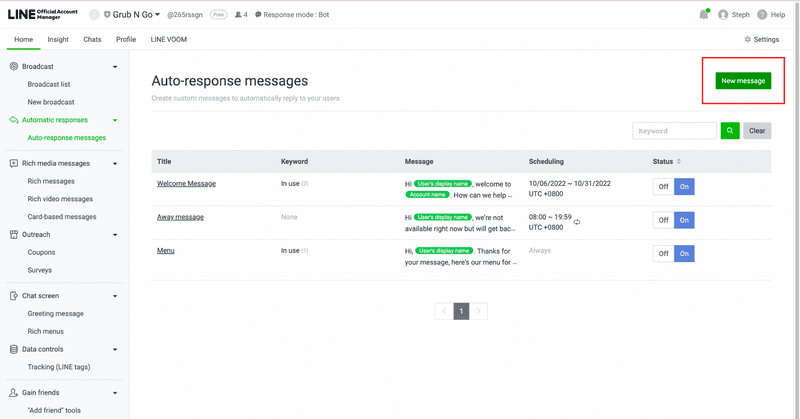
Task: Click the shield icon next to Grub N Go
Action: [107, 15]
